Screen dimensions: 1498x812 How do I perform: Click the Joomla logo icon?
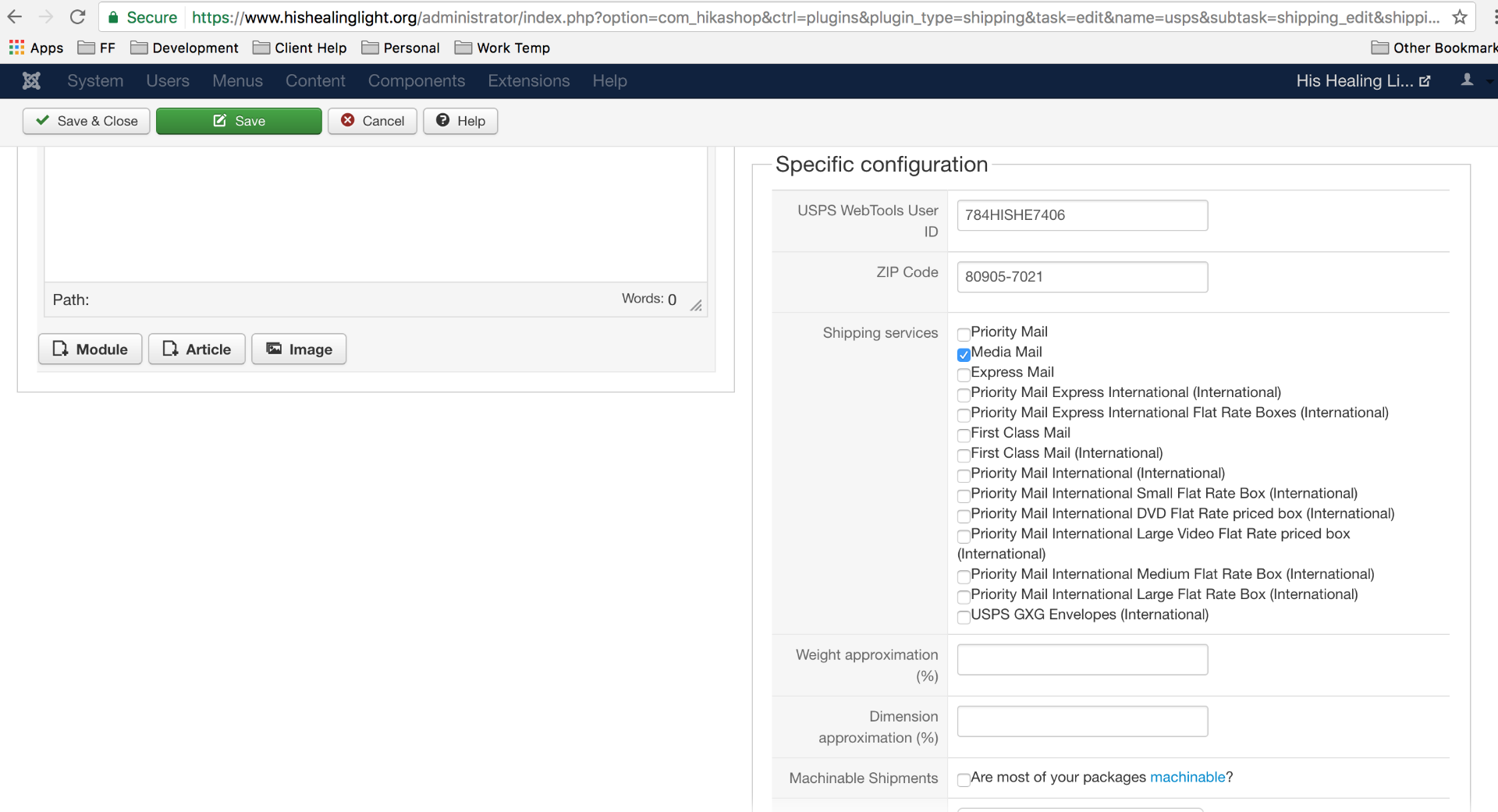(x=31, y=81)
